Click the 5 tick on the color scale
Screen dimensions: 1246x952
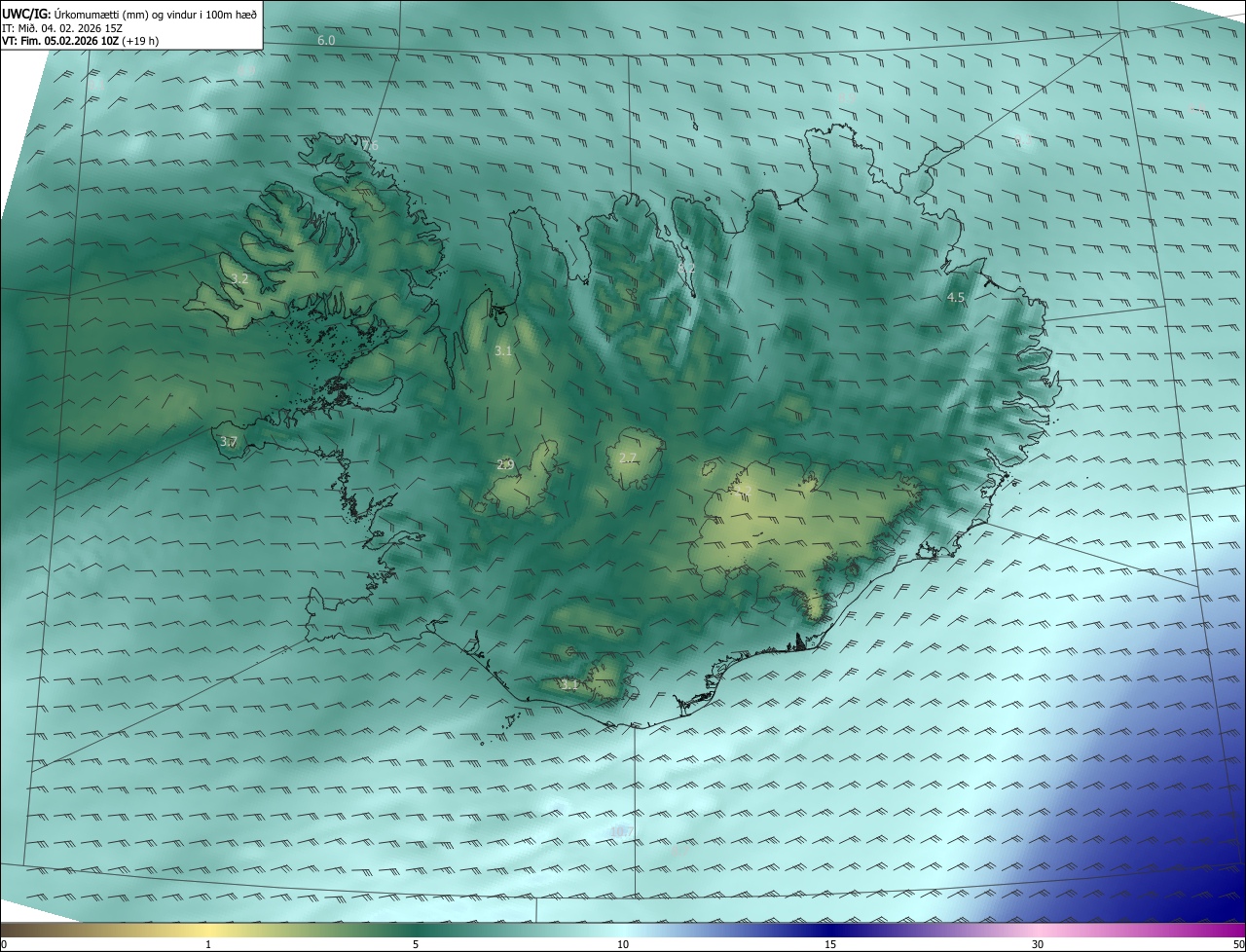point(416,944)
